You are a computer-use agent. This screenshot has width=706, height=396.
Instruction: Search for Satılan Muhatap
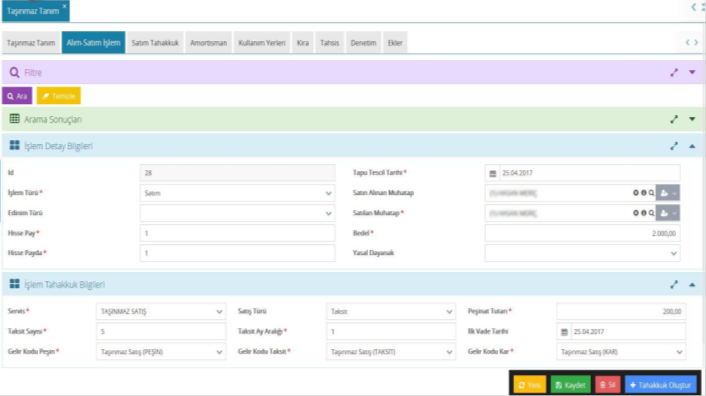(x=652, y=213)
